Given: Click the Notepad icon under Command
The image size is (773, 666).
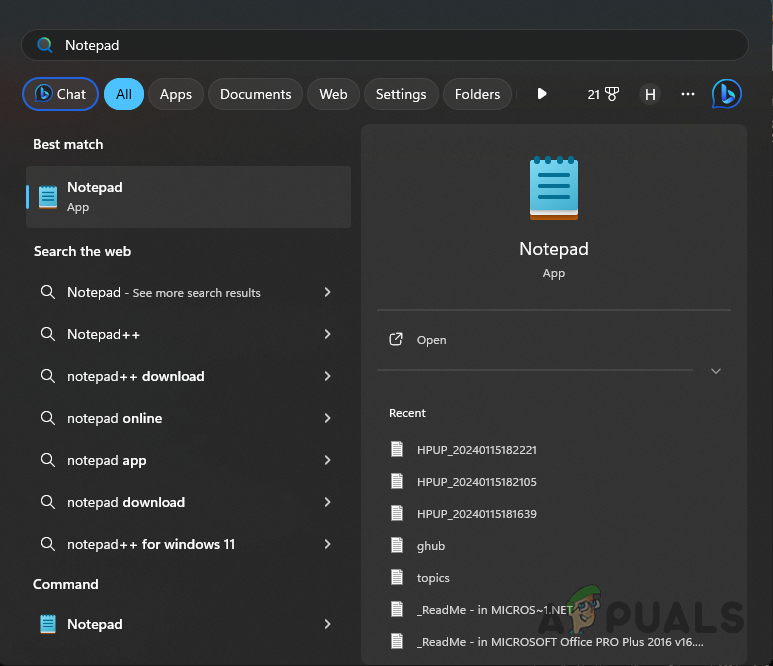Looking at the screenshot, I should [x=48, y=624].
